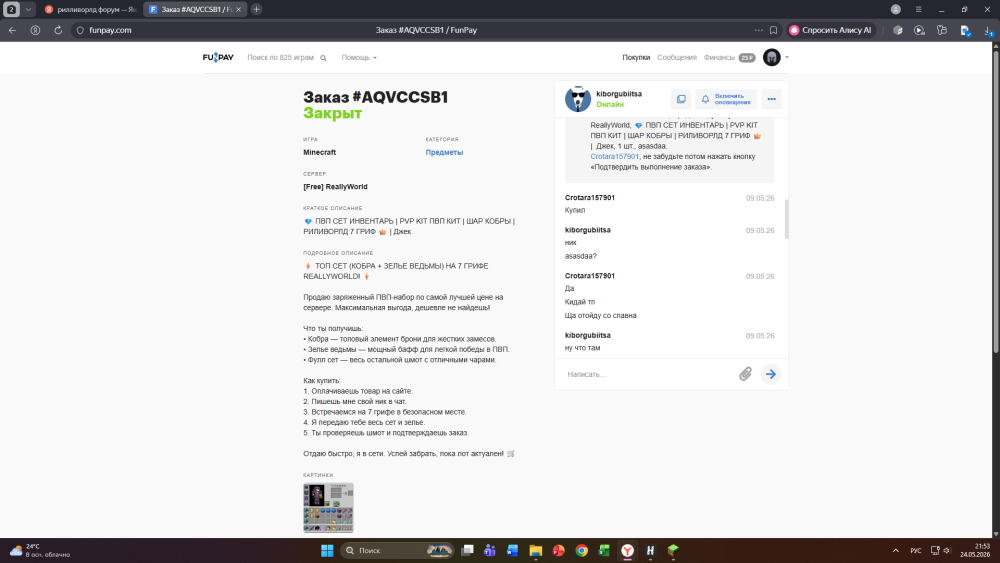Click the РУС language indicator
The image size is (1000, 563).
[x=916, y=551]
